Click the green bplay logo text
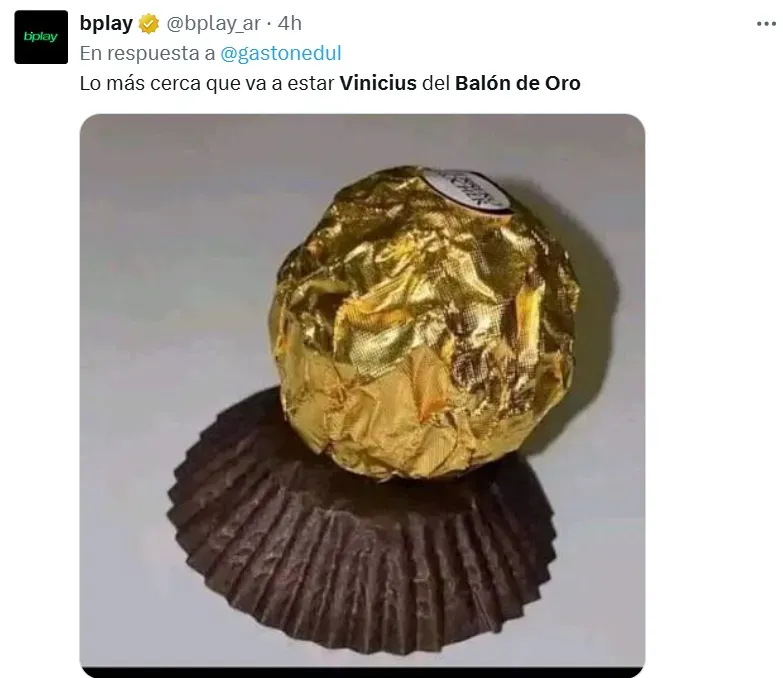Image resolution: width=783 pixels, height=678 pixels. (41, 36)
